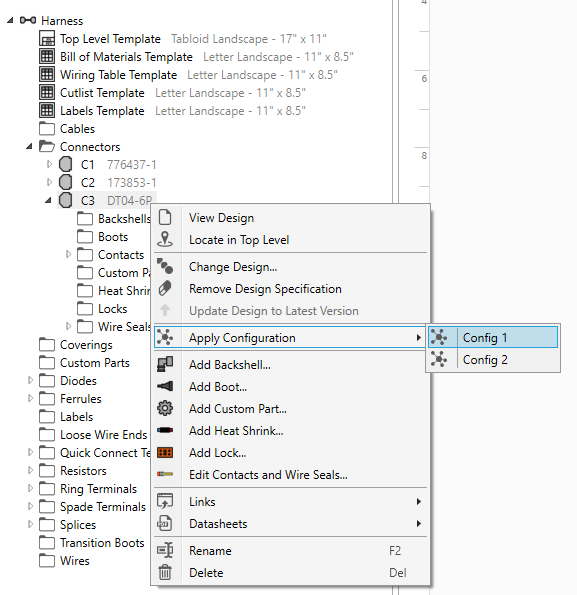Click the Links icon in the context menu

165,501
